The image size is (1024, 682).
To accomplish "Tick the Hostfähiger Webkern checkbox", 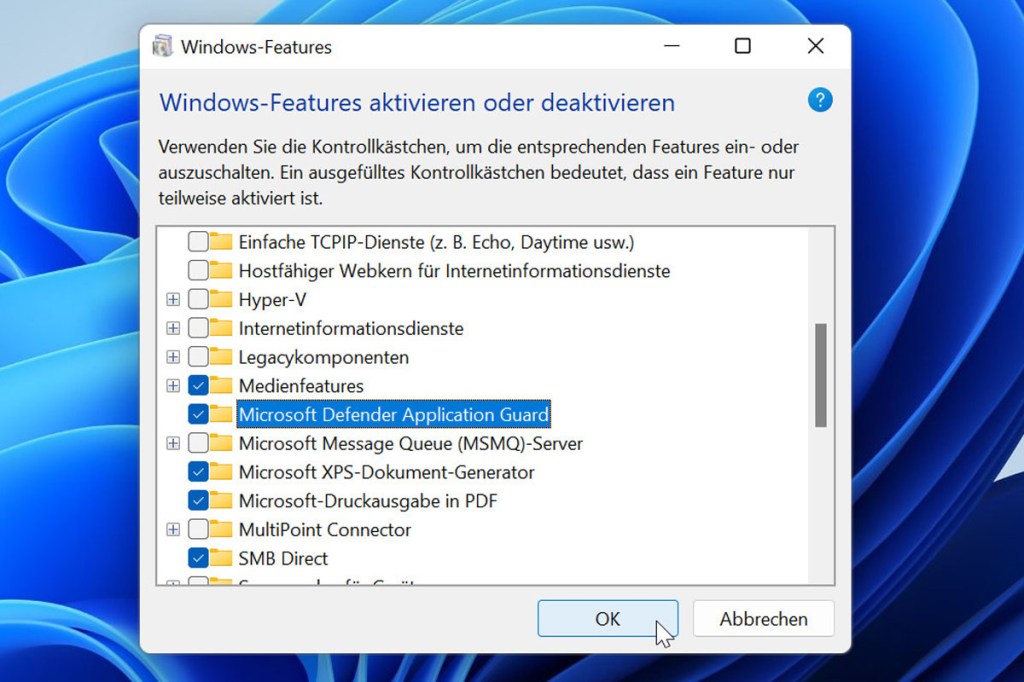I will click(x=198, y=270).
